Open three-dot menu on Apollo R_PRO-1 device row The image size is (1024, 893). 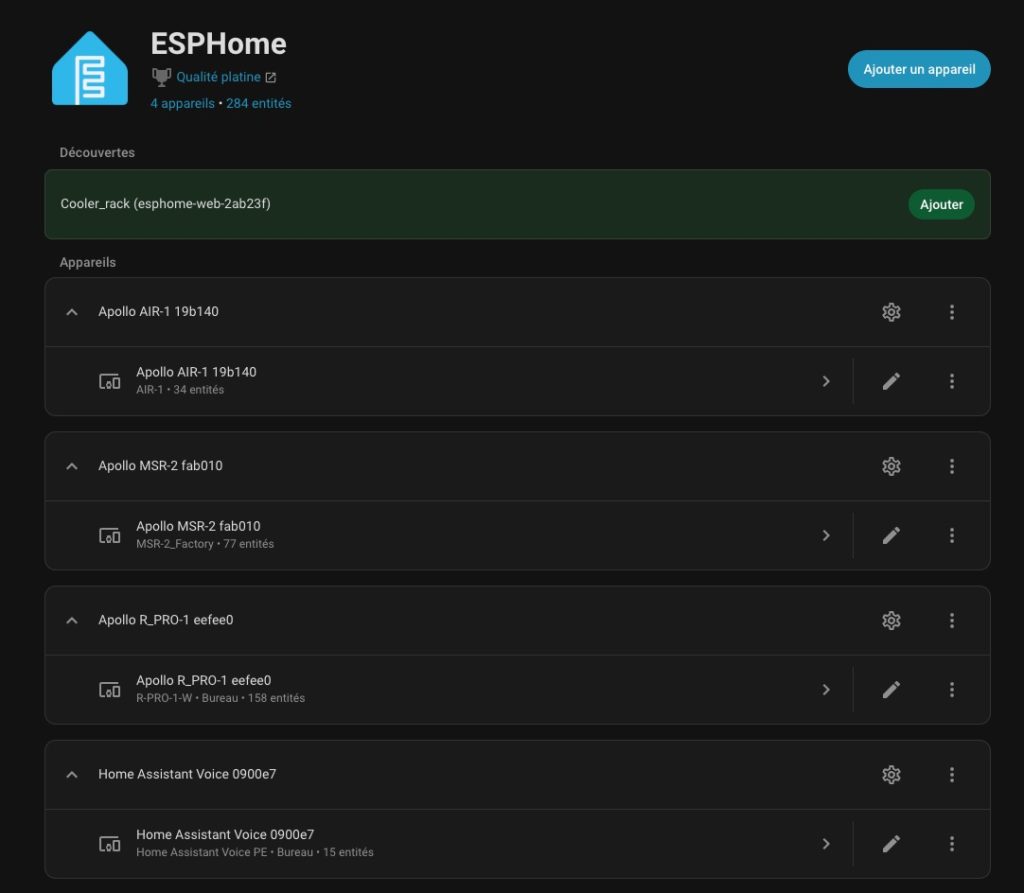coord(951,689)
